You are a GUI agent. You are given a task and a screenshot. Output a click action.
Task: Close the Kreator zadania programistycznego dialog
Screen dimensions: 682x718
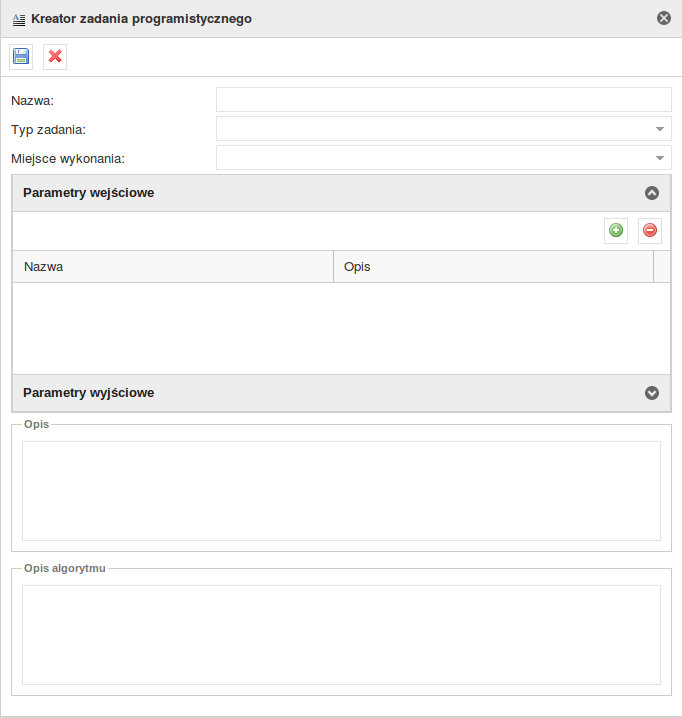coord(664,18)
